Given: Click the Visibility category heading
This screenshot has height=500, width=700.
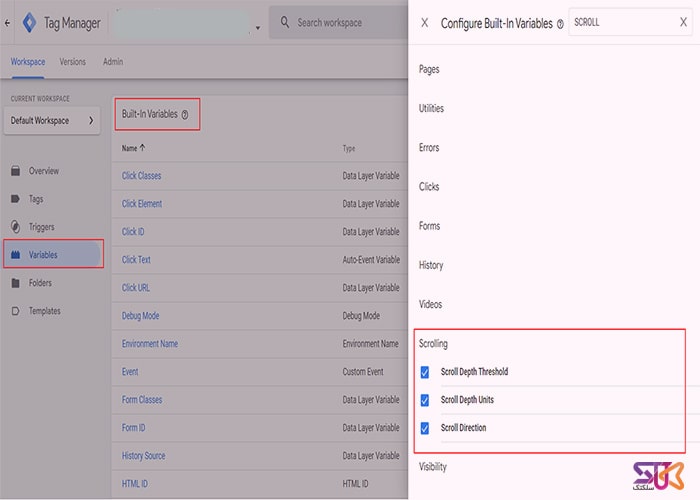Looking at the screenshot, I should [x=433, y=467].
